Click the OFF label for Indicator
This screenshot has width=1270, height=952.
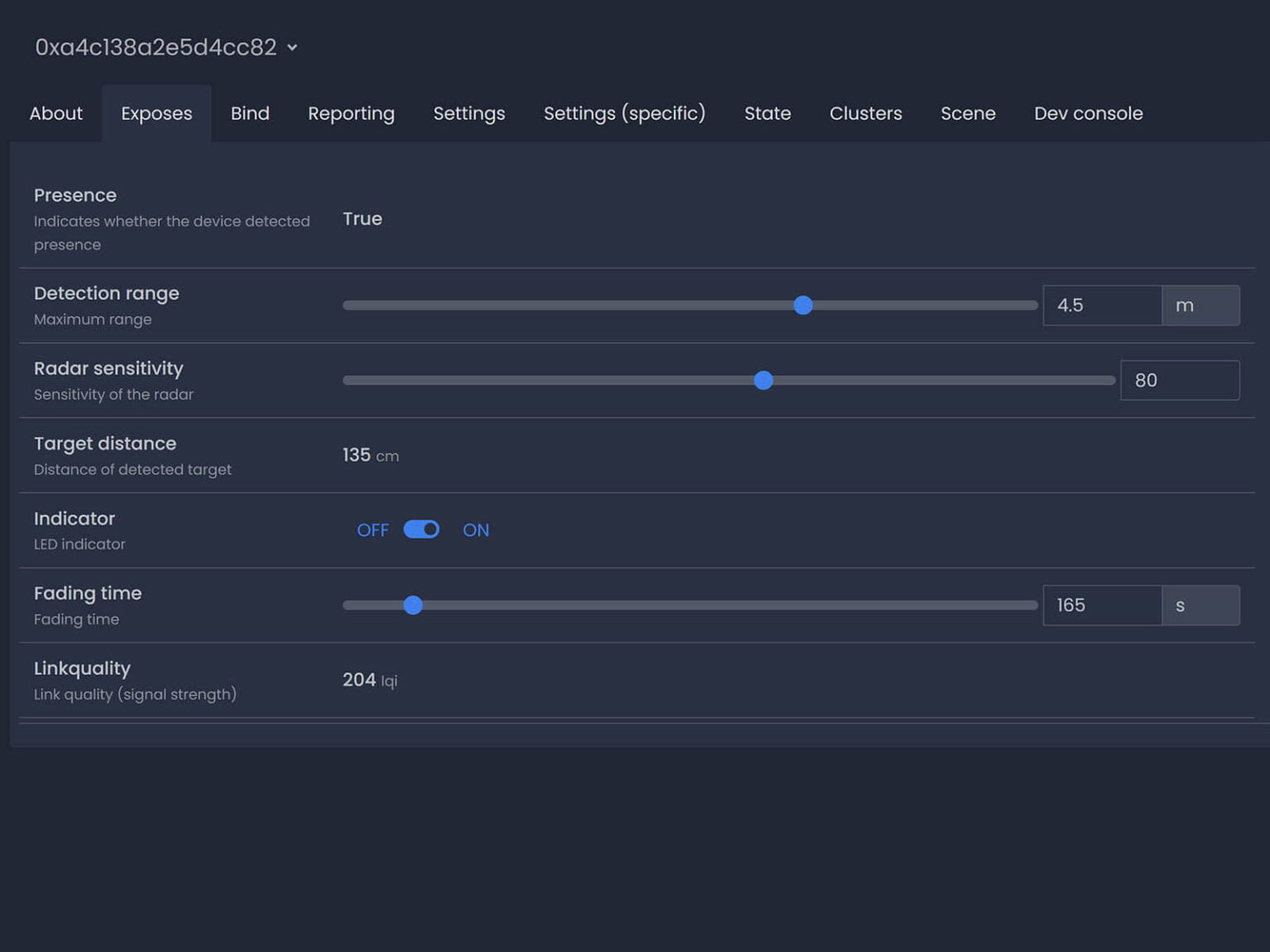[x=372, y=531]
